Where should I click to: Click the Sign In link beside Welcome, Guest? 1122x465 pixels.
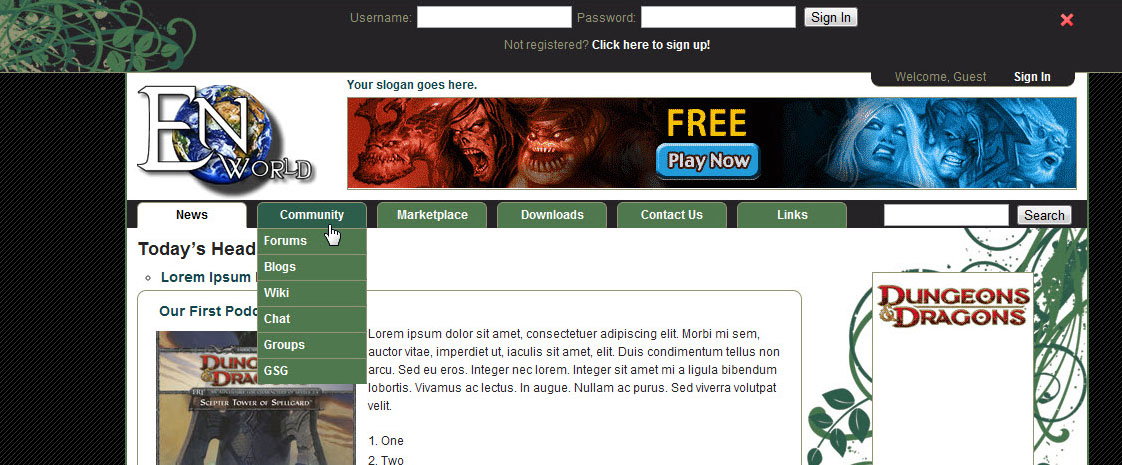[1032, 77]
